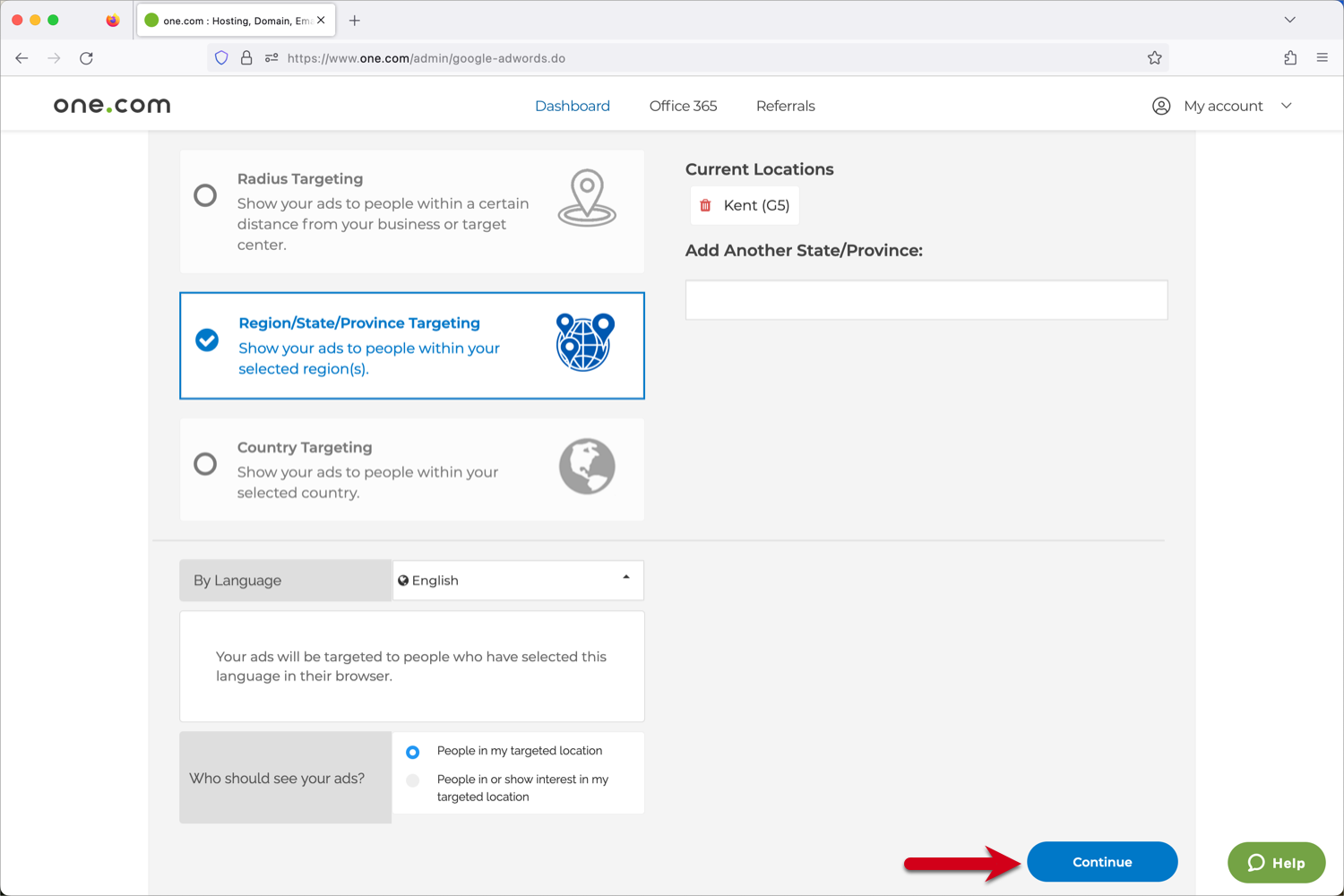This screenshot has width=1344, height=896.
Task: Click the Continue button
Action: [1102, 861]
